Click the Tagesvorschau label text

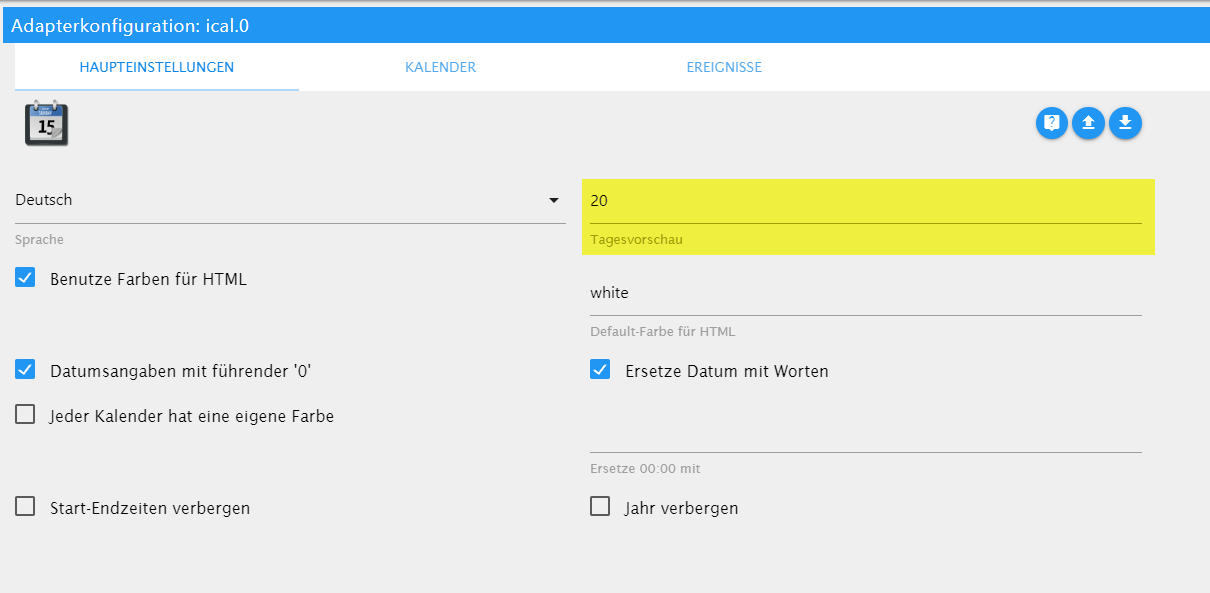[x=636, y=240]
